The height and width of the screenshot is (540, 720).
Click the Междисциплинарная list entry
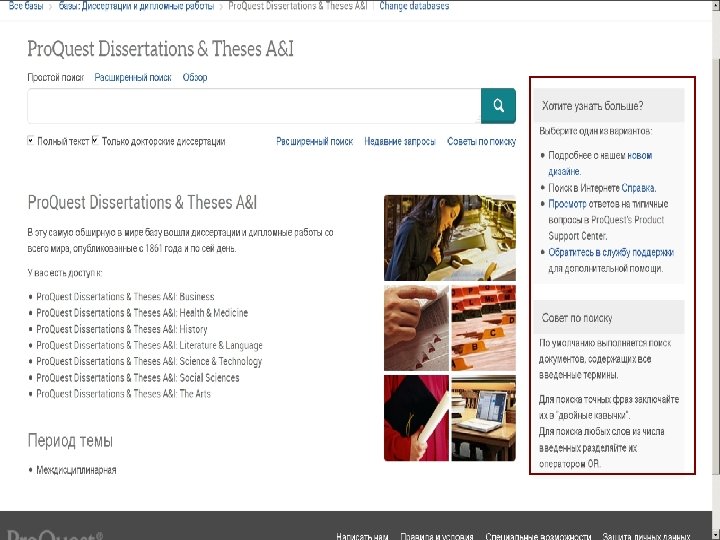pos(76,470)
